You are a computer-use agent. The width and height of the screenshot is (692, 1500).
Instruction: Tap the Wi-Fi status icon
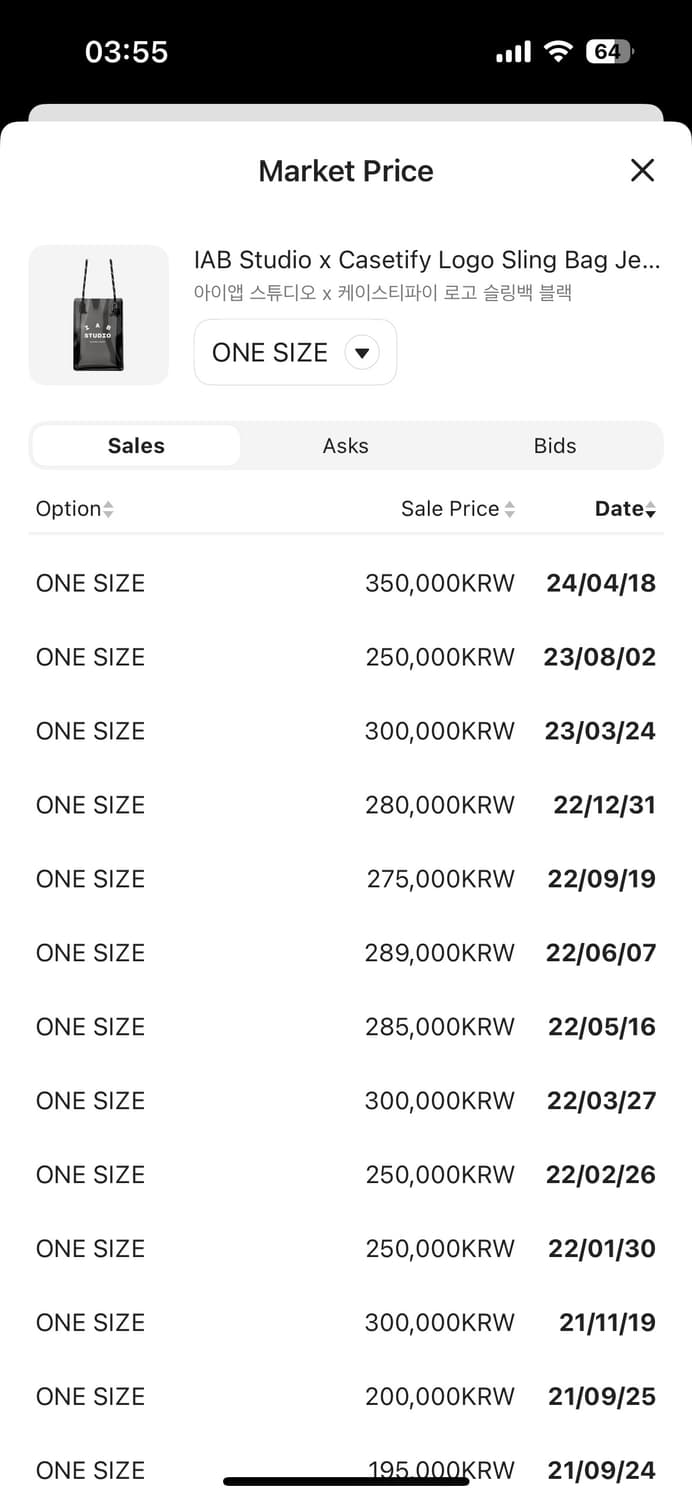pos(558,52)
